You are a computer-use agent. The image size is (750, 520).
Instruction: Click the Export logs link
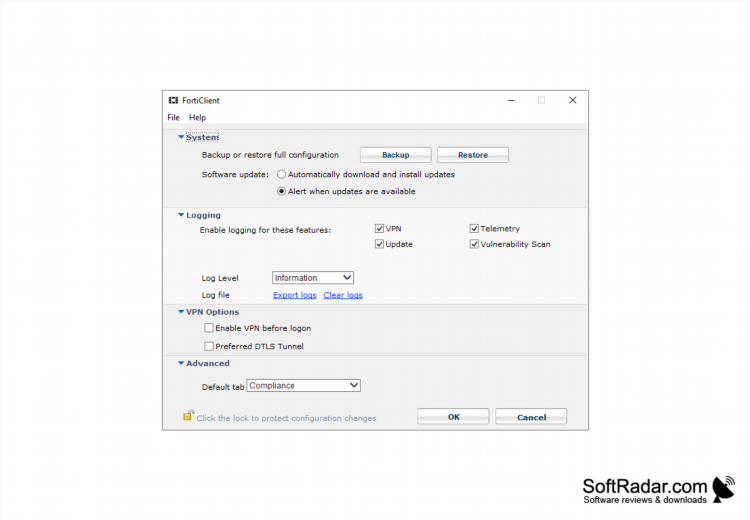(x=295, y=295)
